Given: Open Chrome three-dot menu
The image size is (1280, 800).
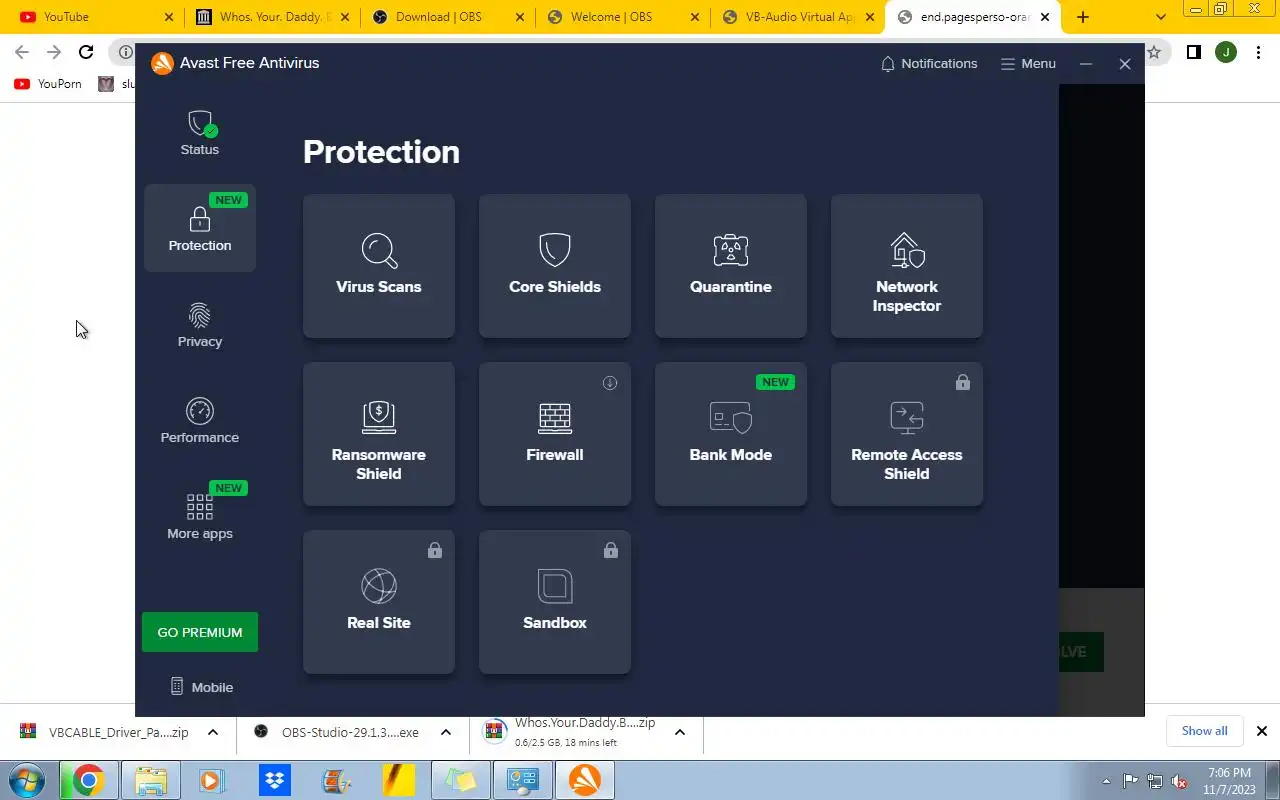Looking at the screenshot, I should 1258,52.
